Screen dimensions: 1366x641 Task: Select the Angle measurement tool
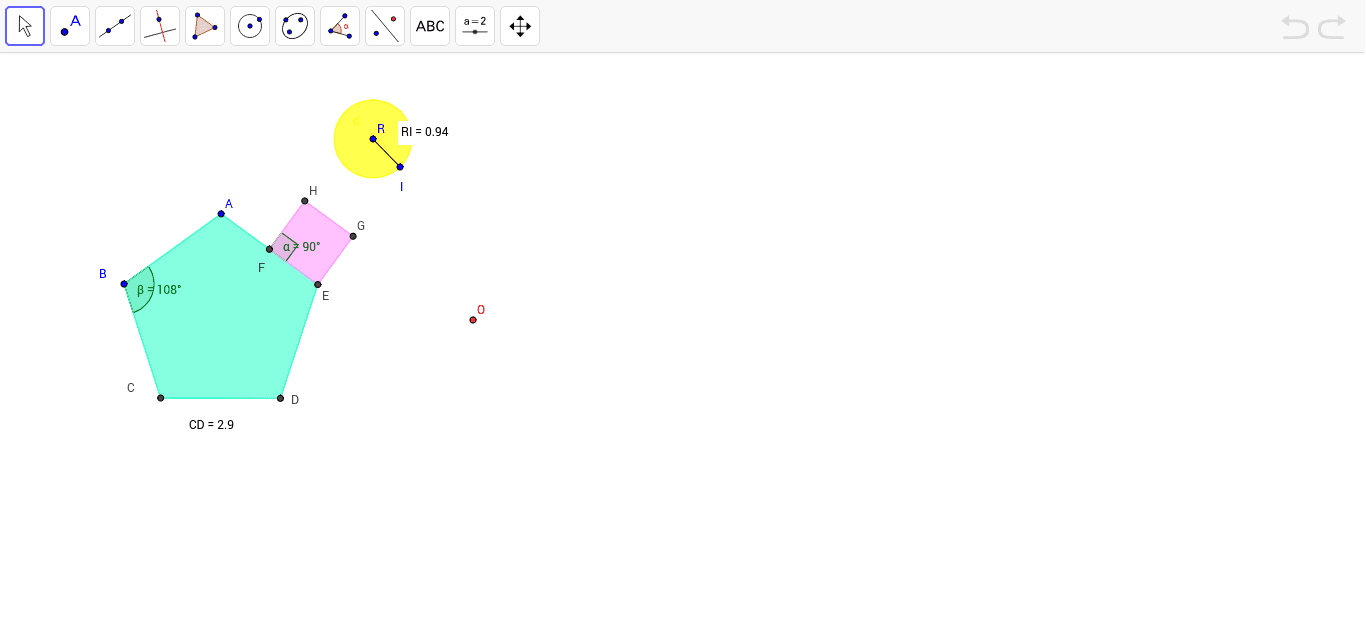pos(340,26)
